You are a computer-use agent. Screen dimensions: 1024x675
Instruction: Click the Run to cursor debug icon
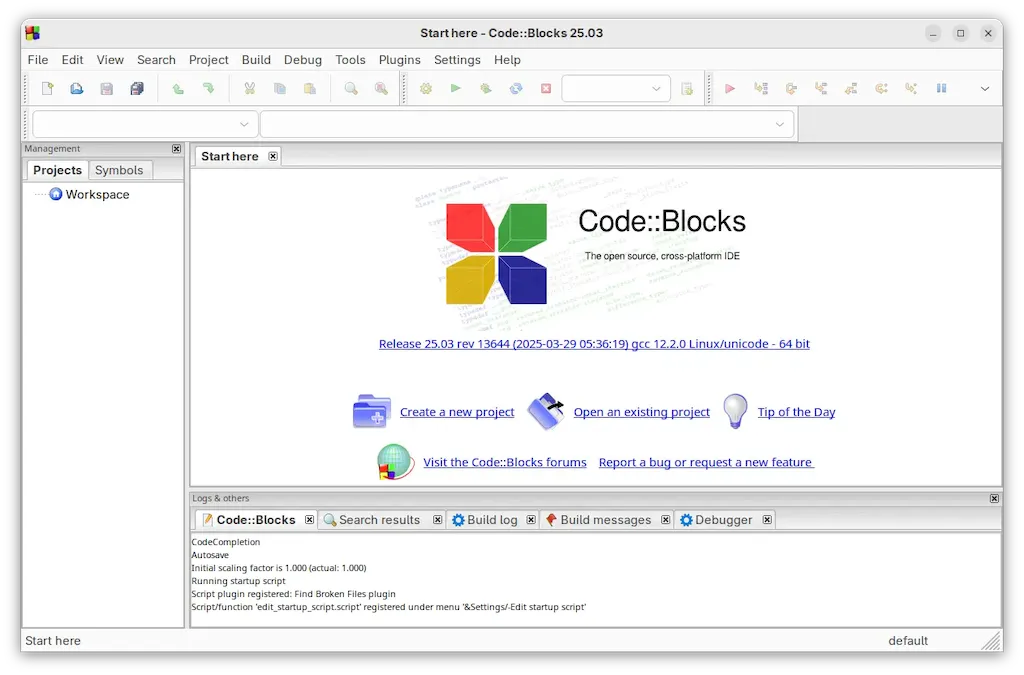click(x=761, y=88)
